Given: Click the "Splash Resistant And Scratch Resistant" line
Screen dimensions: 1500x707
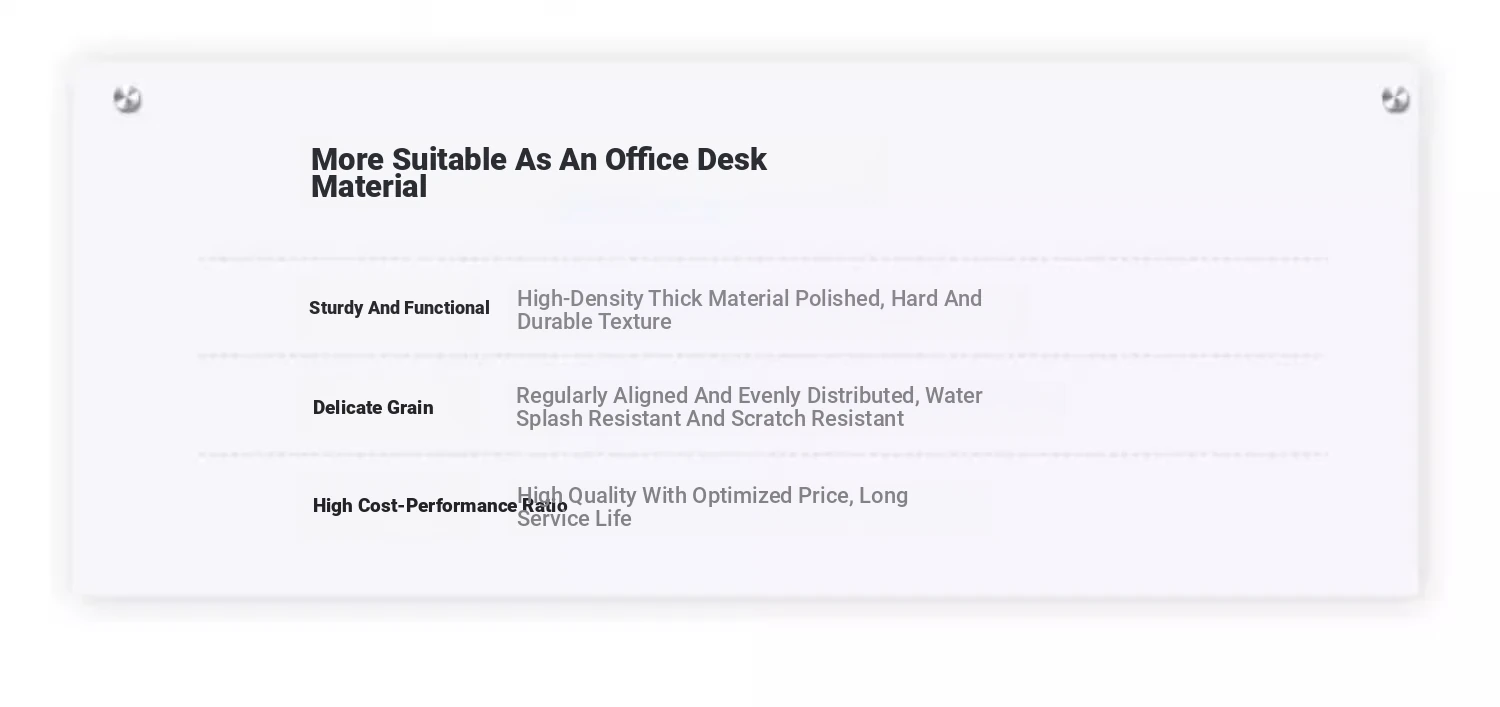Looking at the screenshot, I should click(x=710, y=419).
